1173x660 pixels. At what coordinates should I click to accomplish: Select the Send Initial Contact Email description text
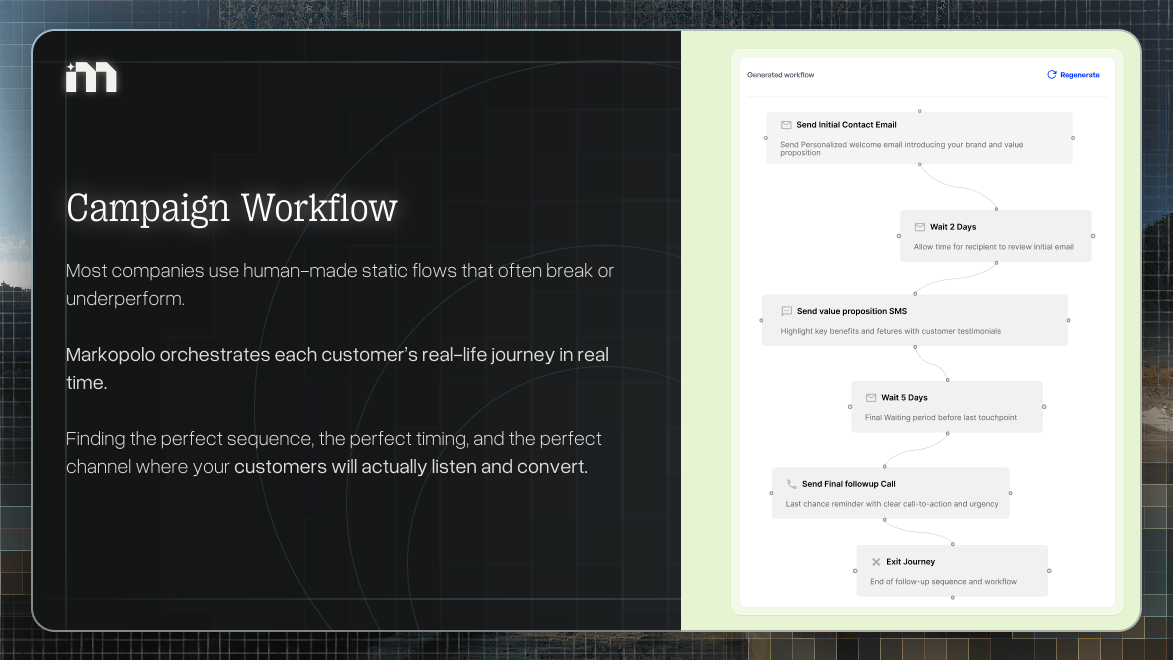pyautogui.click(x=901, y=149)
